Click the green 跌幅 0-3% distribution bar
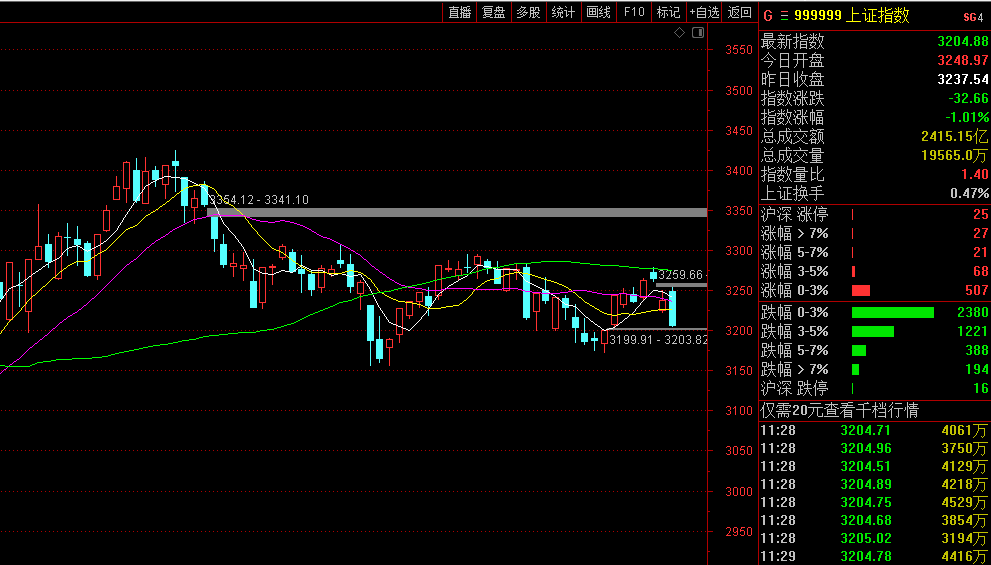 click(x=892, y=312)
